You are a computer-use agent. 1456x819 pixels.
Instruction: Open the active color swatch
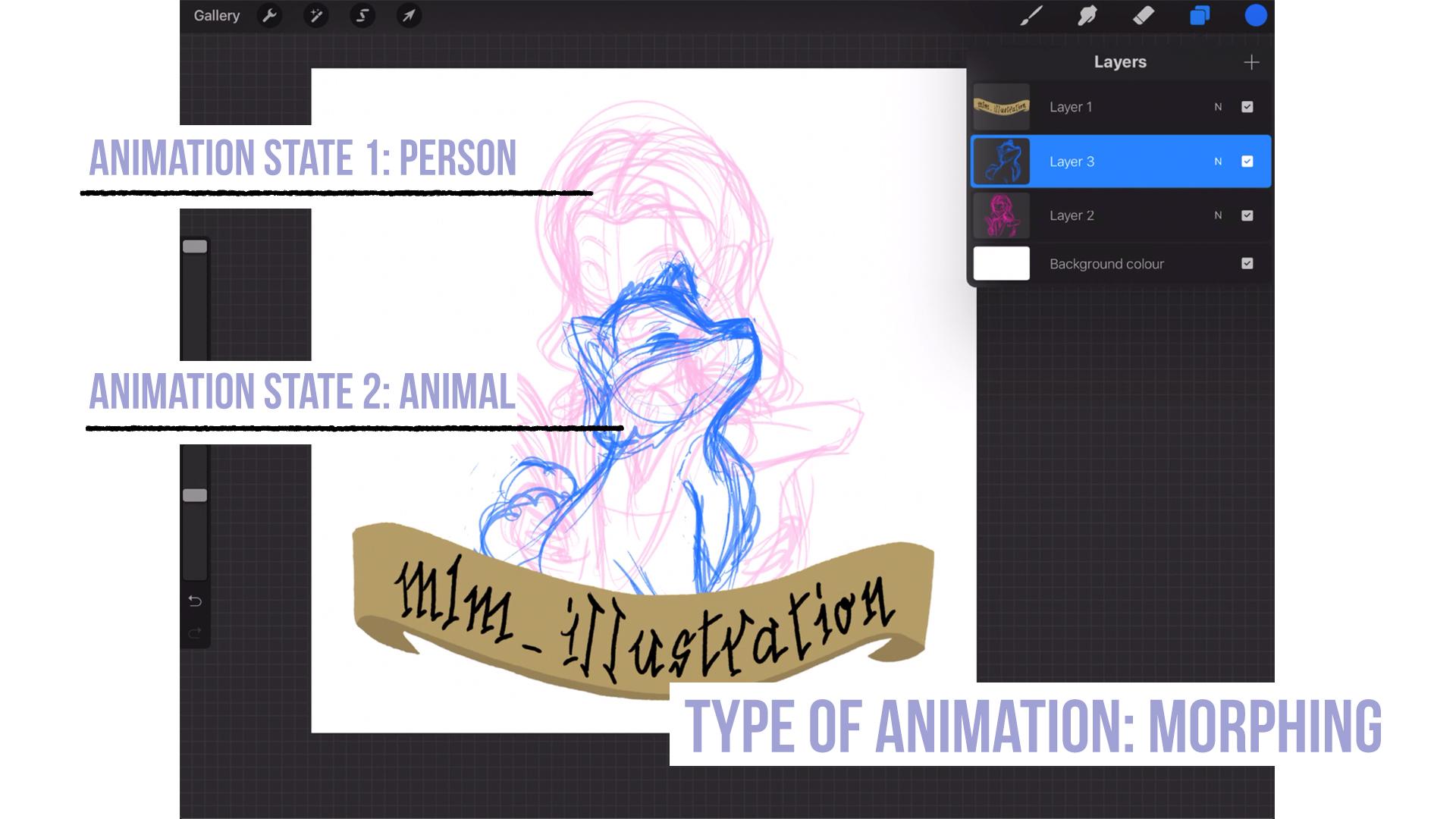tap(1255, 15)
